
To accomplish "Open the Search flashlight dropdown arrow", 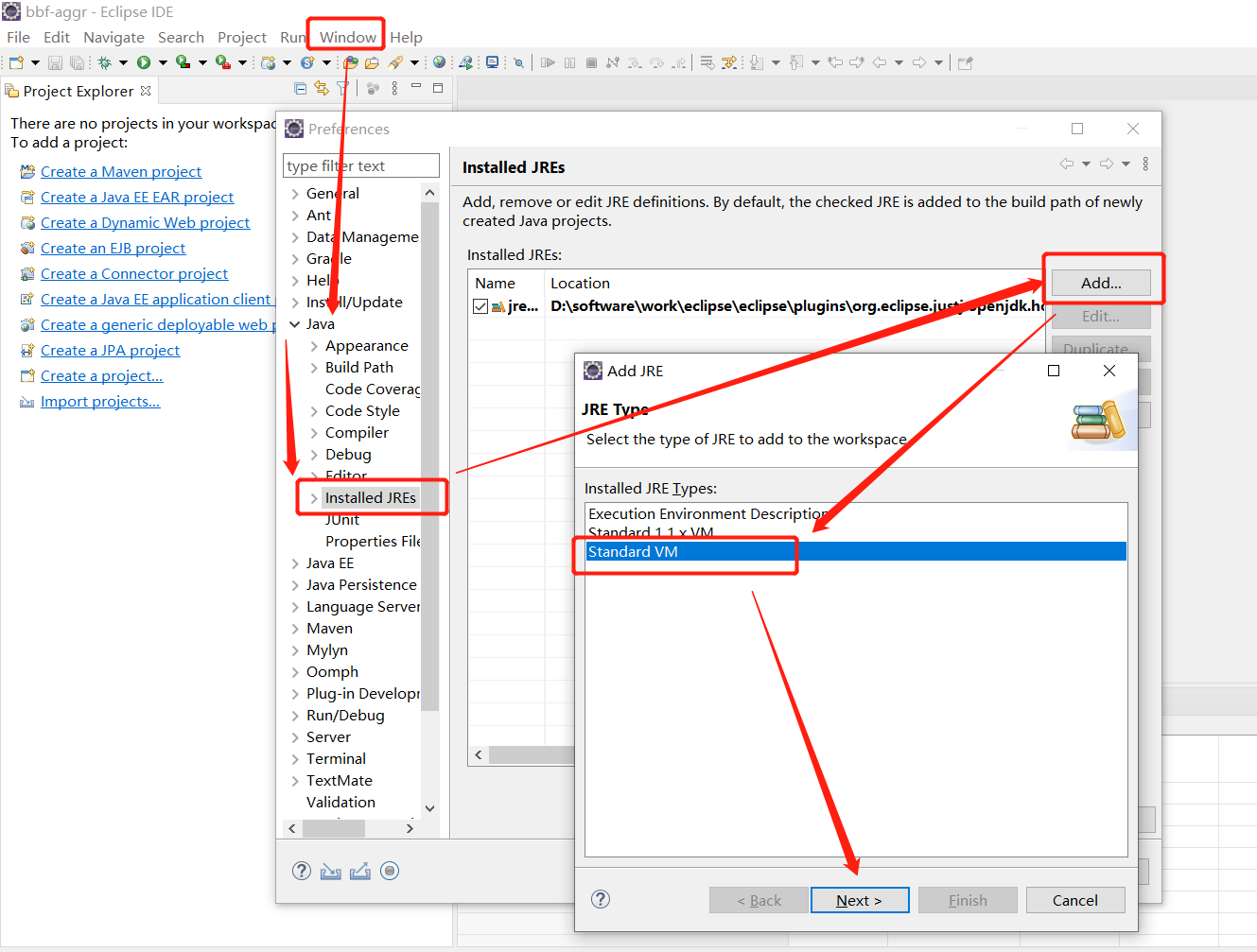I will click(x=414, y=62).
